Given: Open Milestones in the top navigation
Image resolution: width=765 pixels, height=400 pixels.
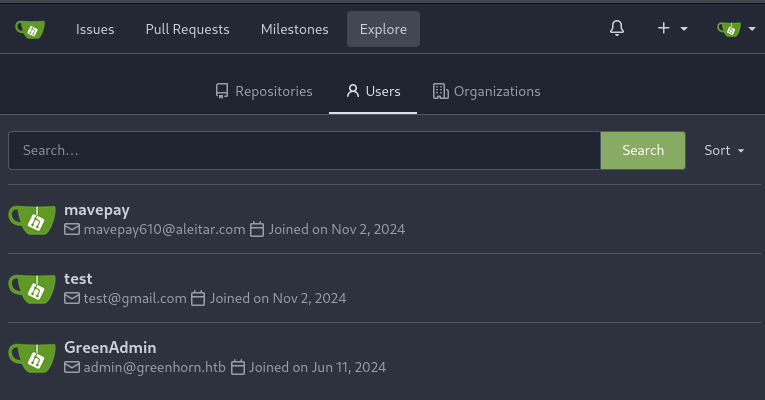Looking at the screenshot, I should pos(294,29).
